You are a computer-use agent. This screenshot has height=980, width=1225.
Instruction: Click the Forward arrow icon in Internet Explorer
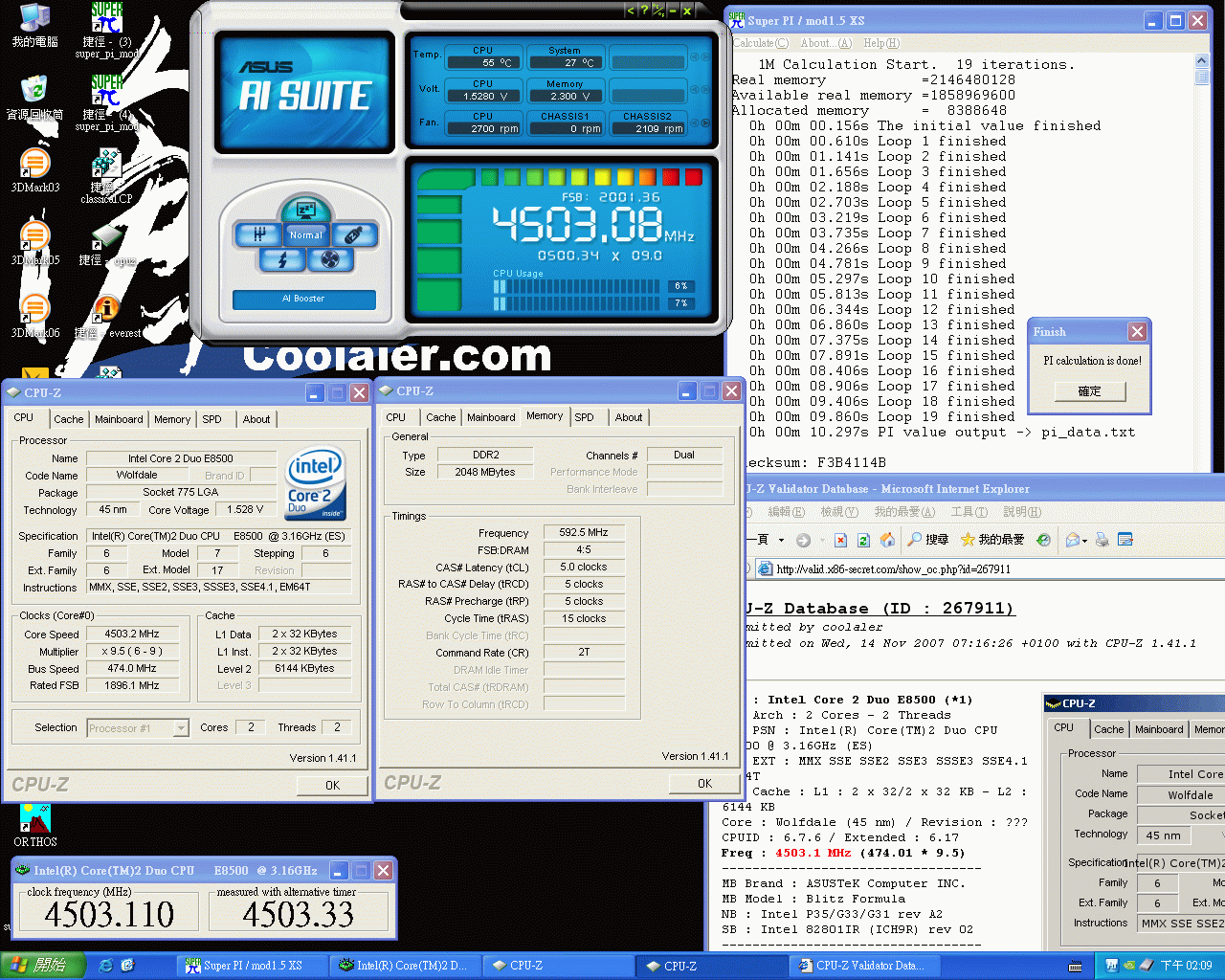[804, 540]
